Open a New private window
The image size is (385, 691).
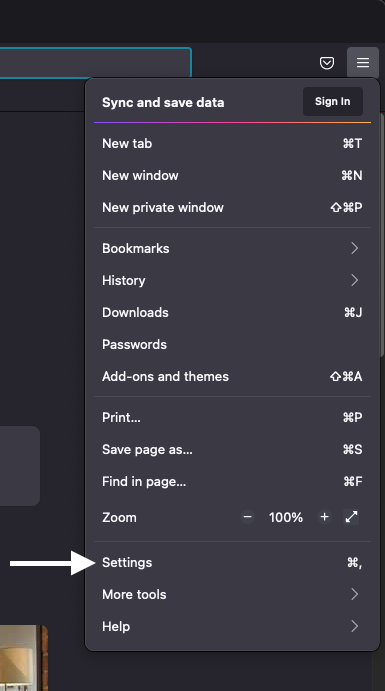pyautogui.click(x=232, y=207)
